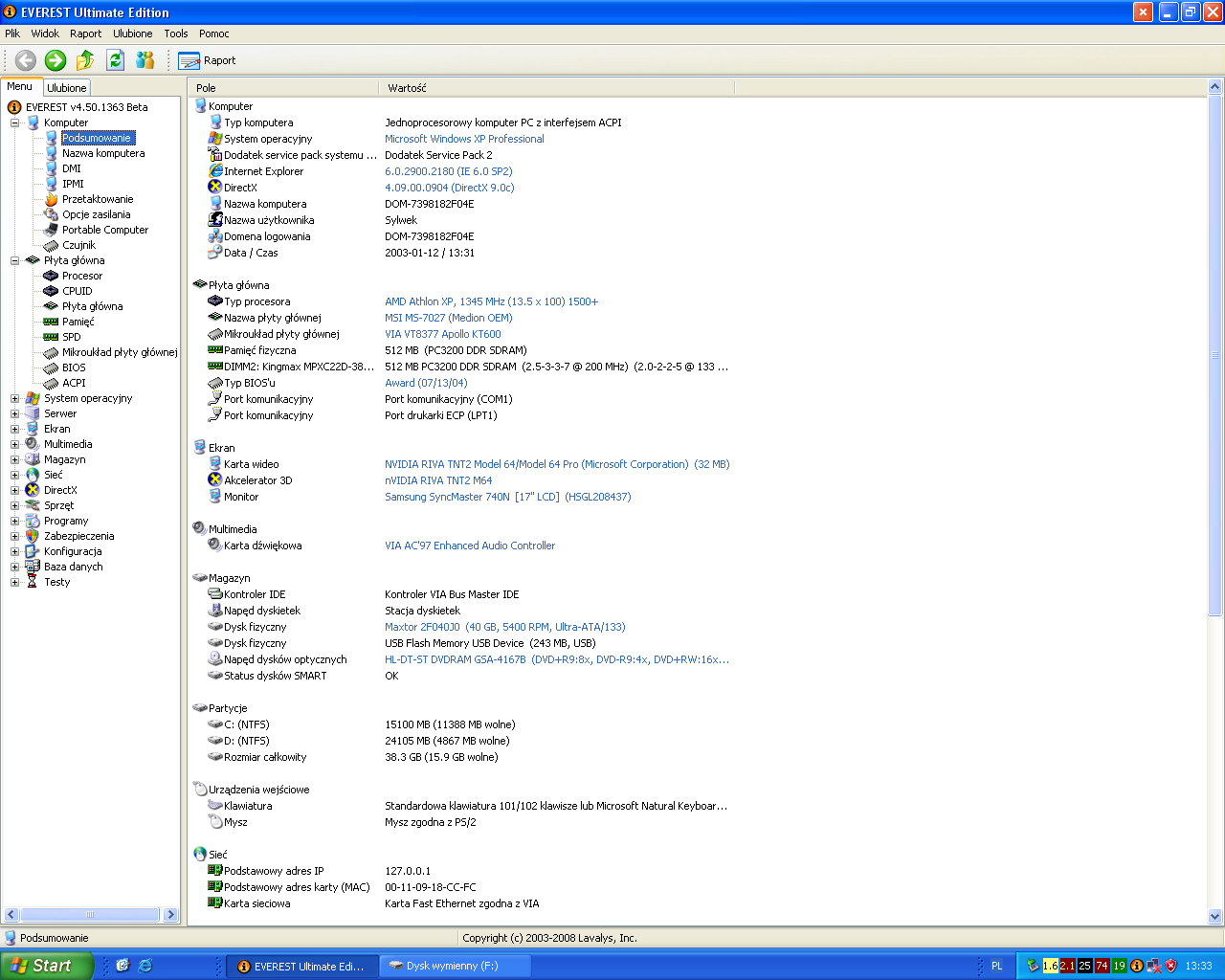Select Nazwa komputera tree item

(103, 153)
